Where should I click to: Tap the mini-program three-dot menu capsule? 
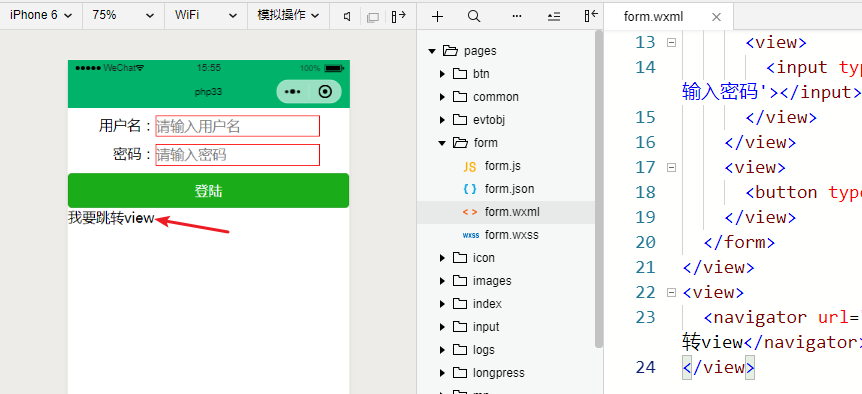point(292,92)
